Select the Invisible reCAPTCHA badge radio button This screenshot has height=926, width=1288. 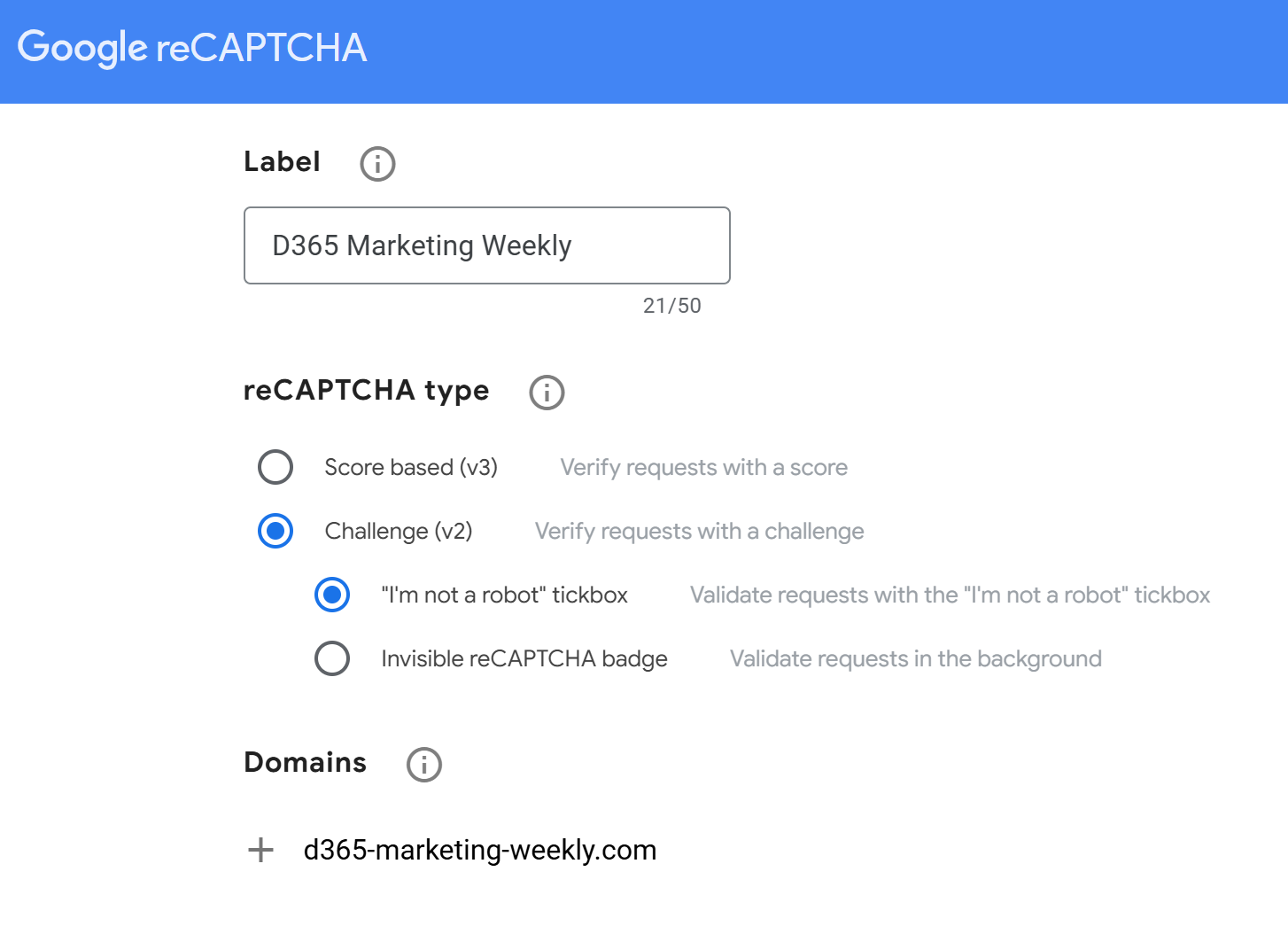pyautogui.click(x=332, y=658)
